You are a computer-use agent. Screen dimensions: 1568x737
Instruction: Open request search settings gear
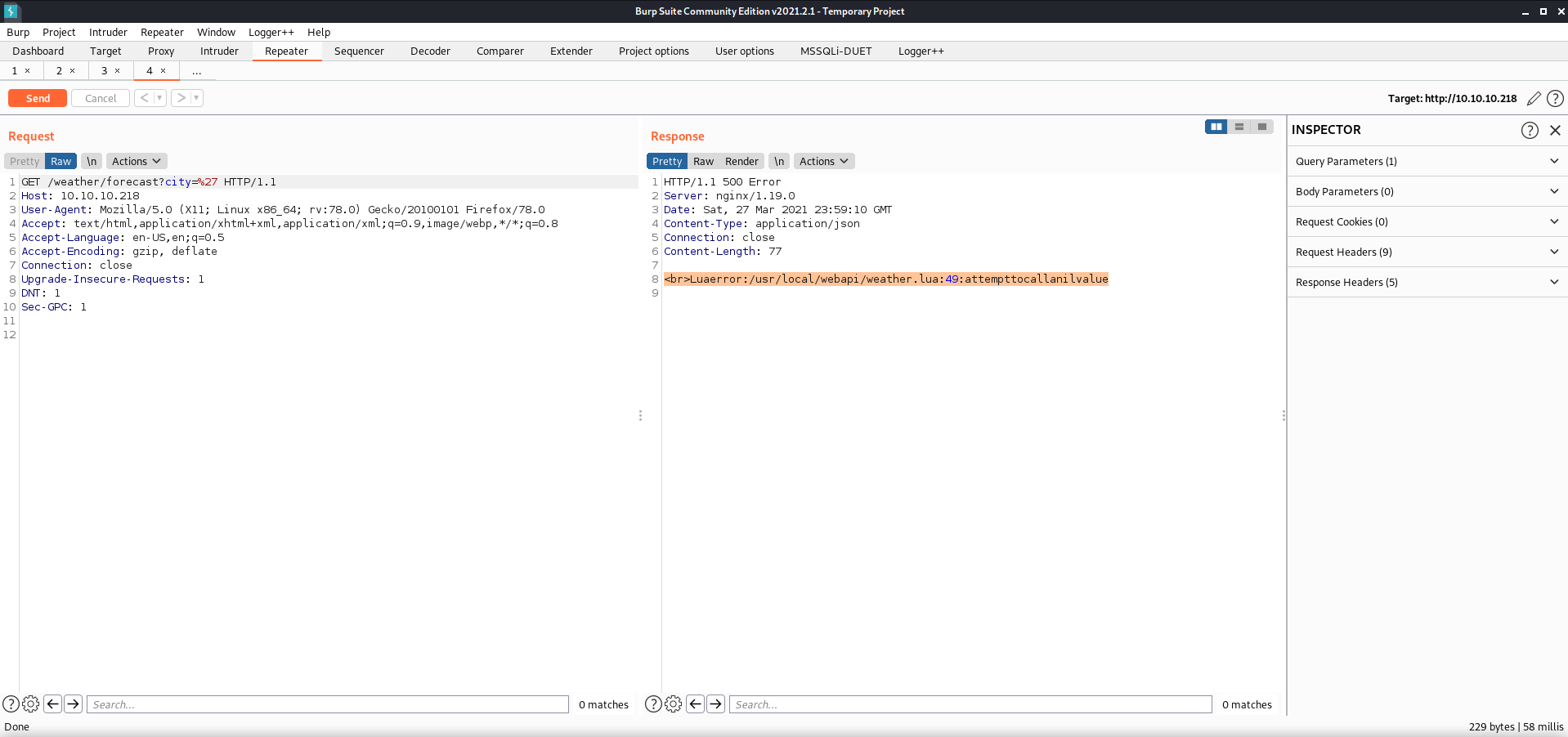coord(30,703)
